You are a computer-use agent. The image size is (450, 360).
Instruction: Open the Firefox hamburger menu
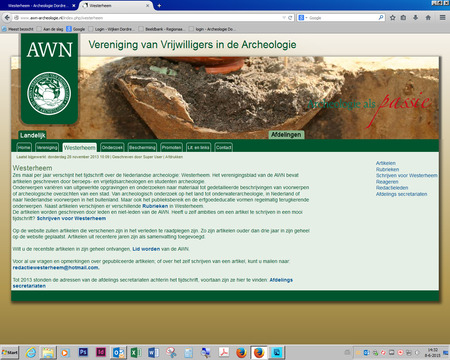(x=442, y=18)
